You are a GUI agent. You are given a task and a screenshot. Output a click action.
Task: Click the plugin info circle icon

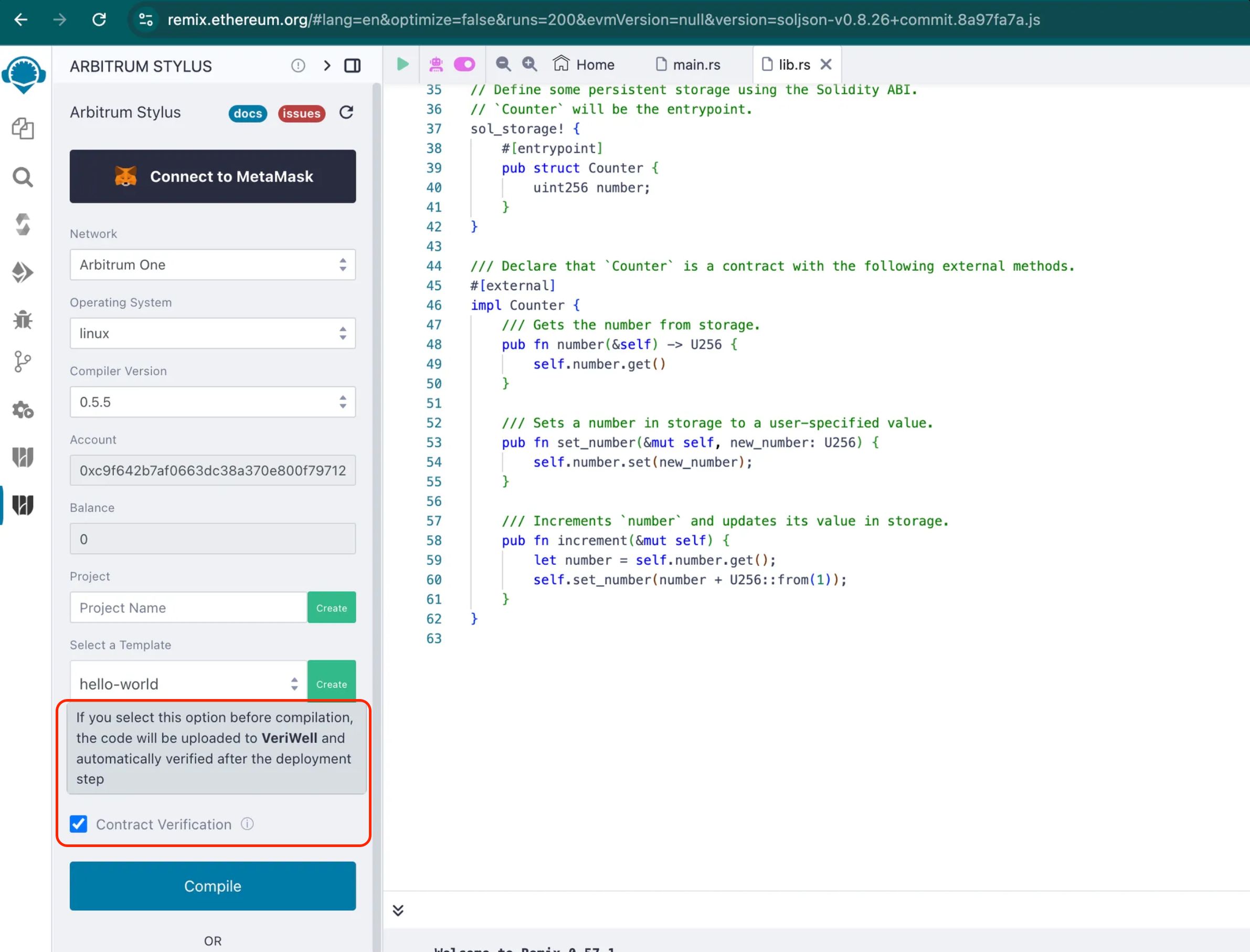tap(298, 66)
